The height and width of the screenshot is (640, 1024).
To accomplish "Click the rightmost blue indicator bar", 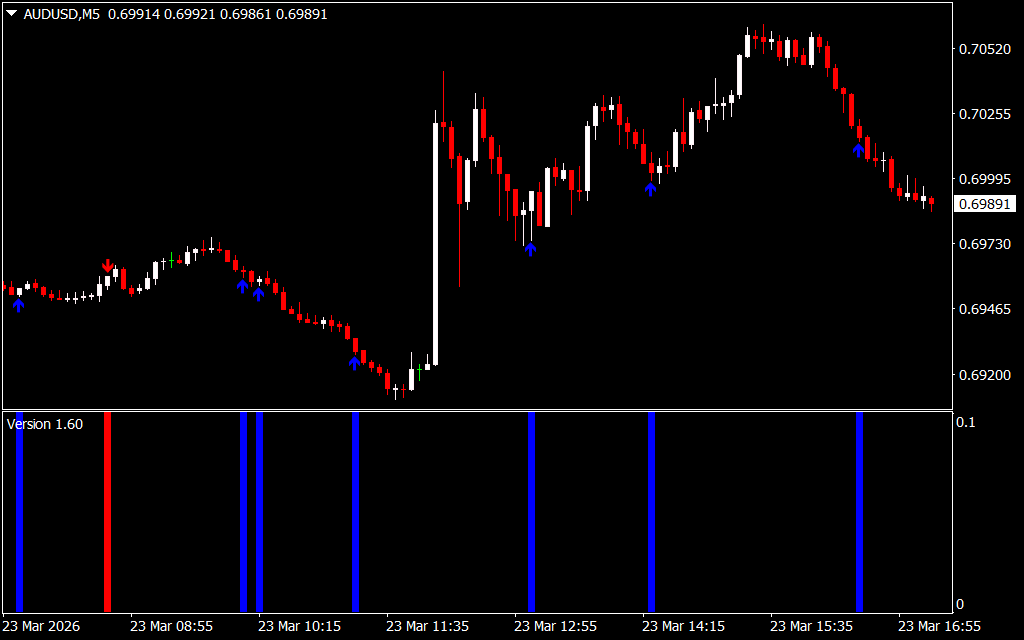I will tap(859, 511).
